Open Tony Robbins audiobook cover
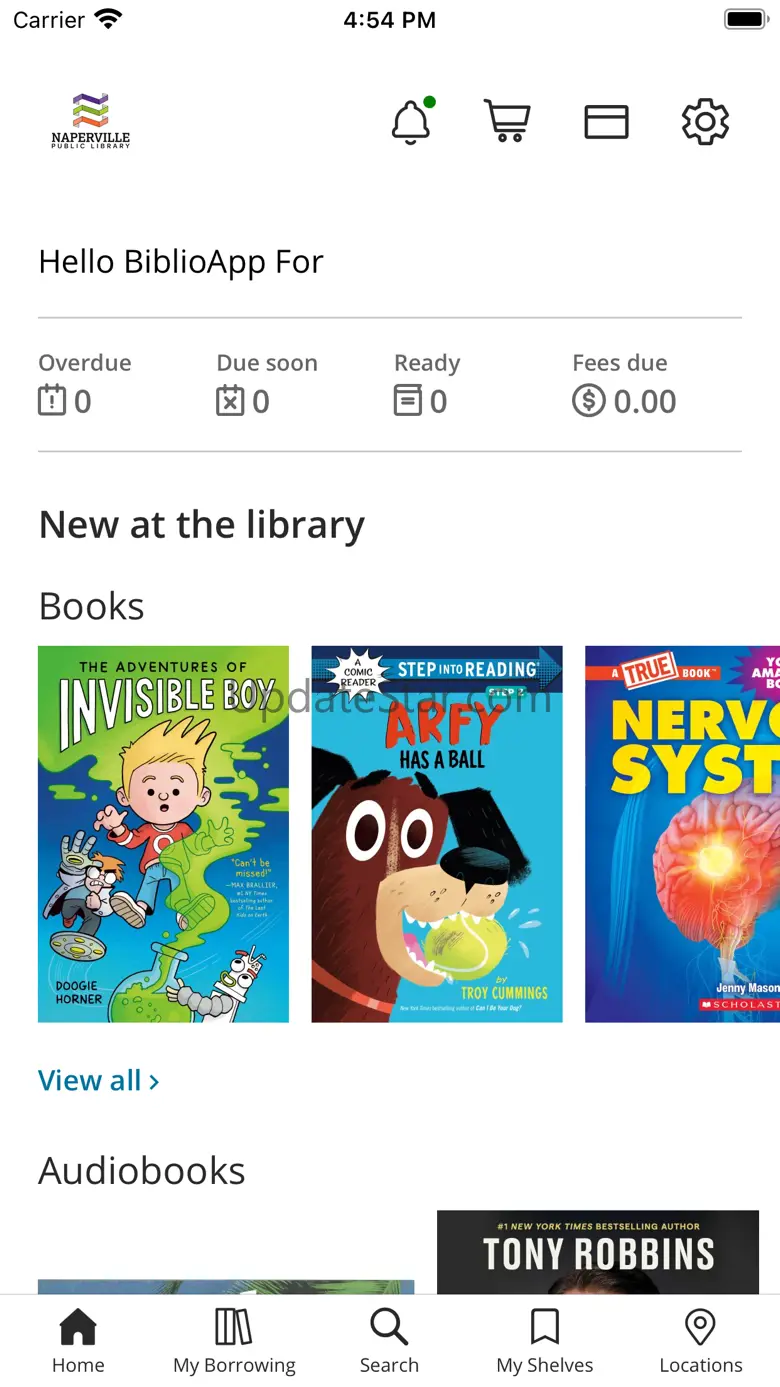Image resolution: width=780 pixels, height=1387 pixels. 598,1253
